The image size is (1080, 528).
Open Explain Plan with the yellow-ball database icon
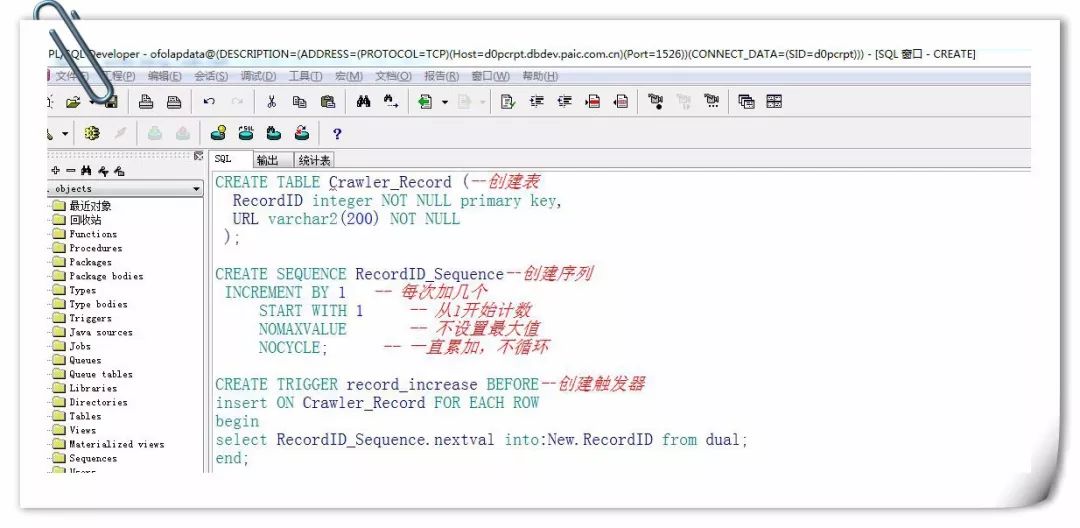click(x=218, y=134)
